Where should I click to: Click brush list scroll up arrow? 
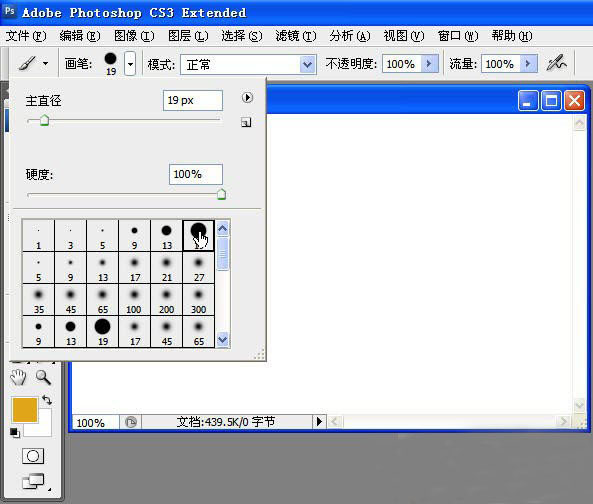click(x=223, y=229)
